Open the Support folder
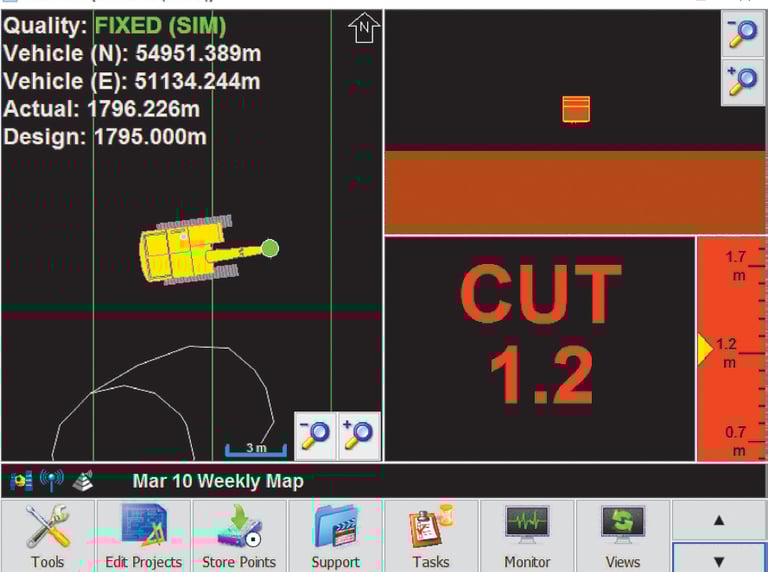This screenshot has width=768, height=572. coord(336,536)
